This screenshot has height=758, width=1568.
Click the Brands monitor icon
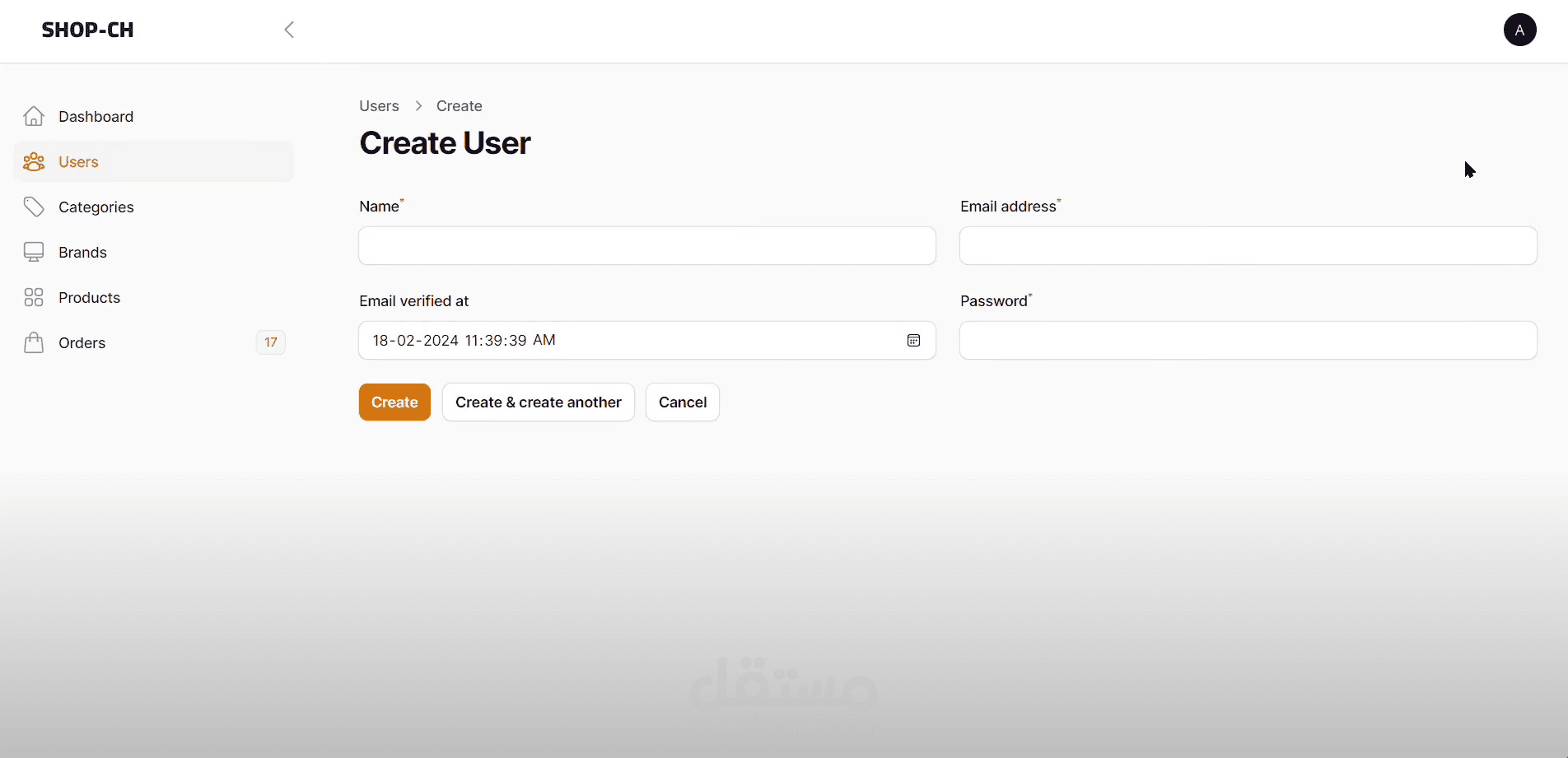click(34, 252)
